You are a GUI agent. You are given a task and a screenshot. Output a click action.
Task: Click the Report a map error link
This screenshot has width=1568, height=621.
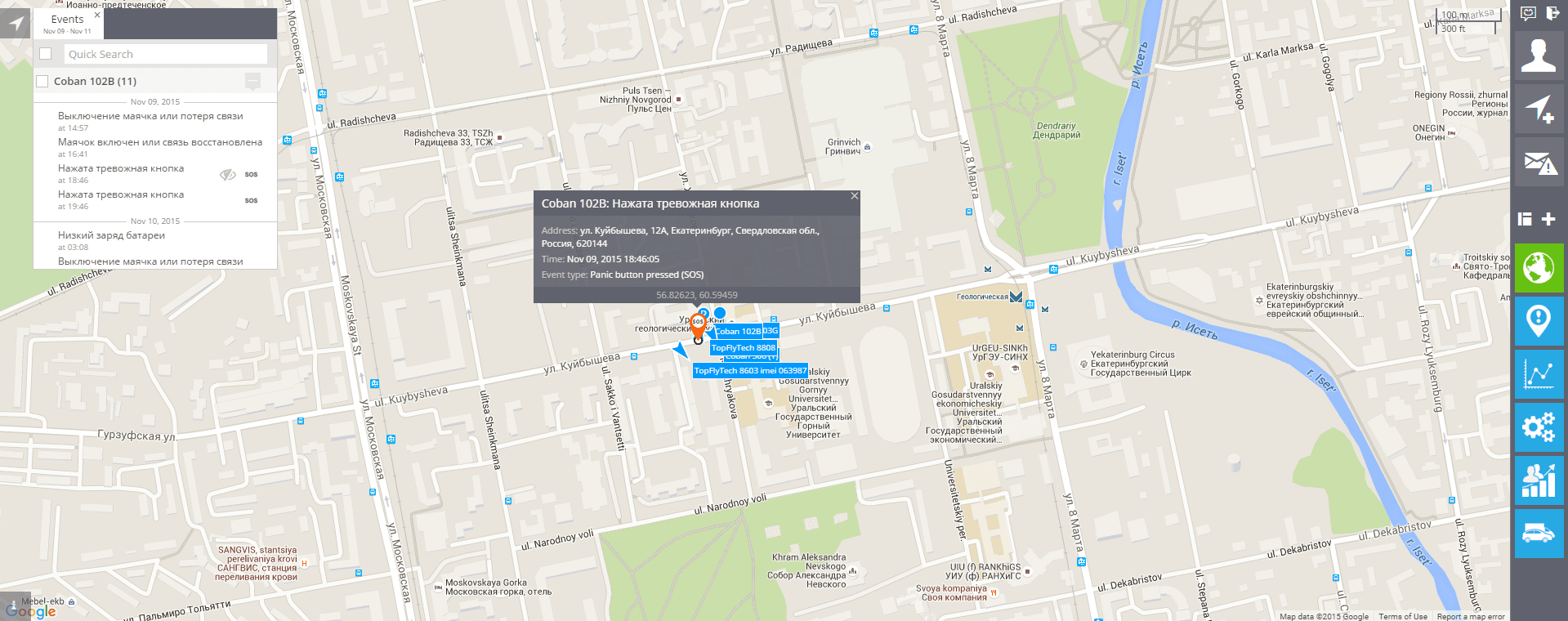pos(1471,616)
